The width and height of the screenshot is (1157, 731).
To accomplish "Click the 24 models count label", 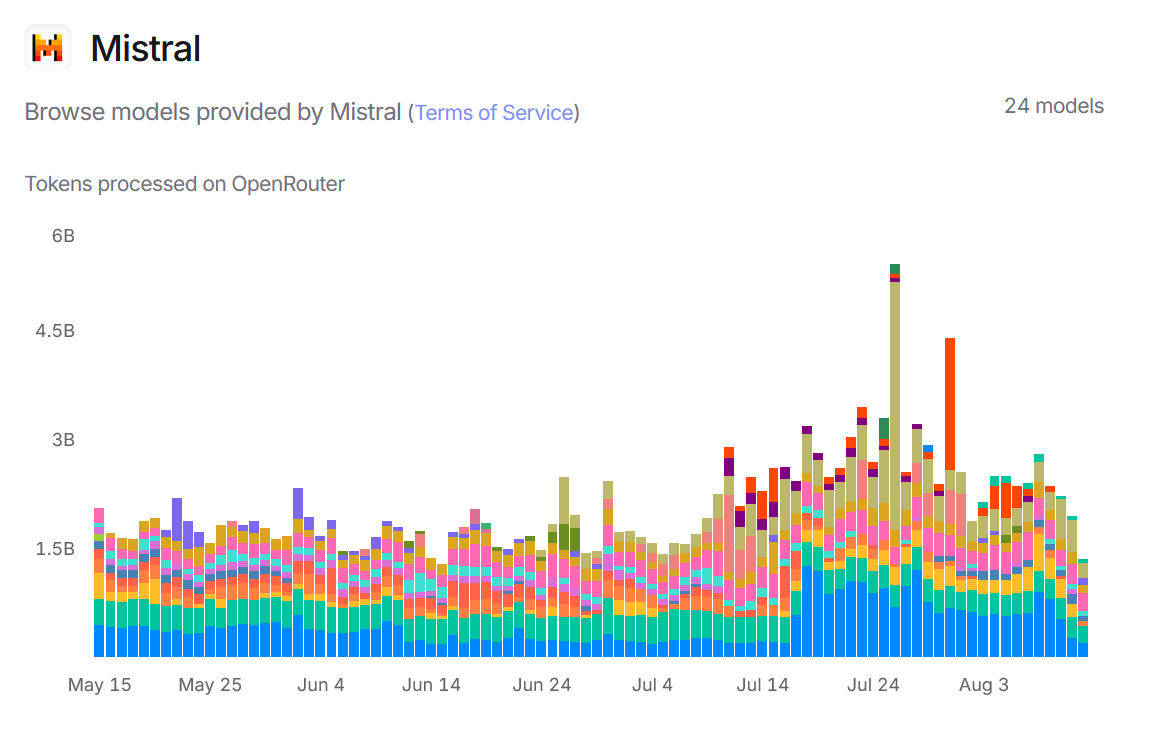I will [1054, 106].
